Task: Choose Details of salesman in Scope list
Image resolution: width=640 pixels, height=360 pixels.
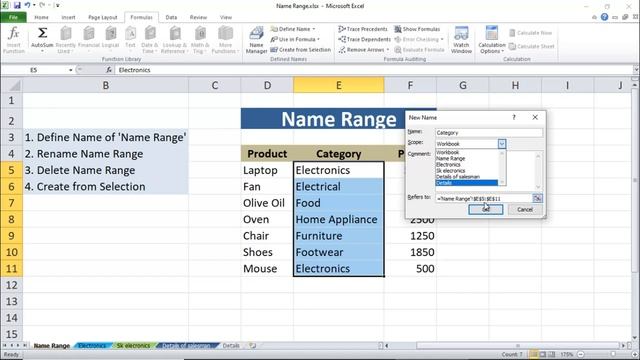Action: coord(467,177)
